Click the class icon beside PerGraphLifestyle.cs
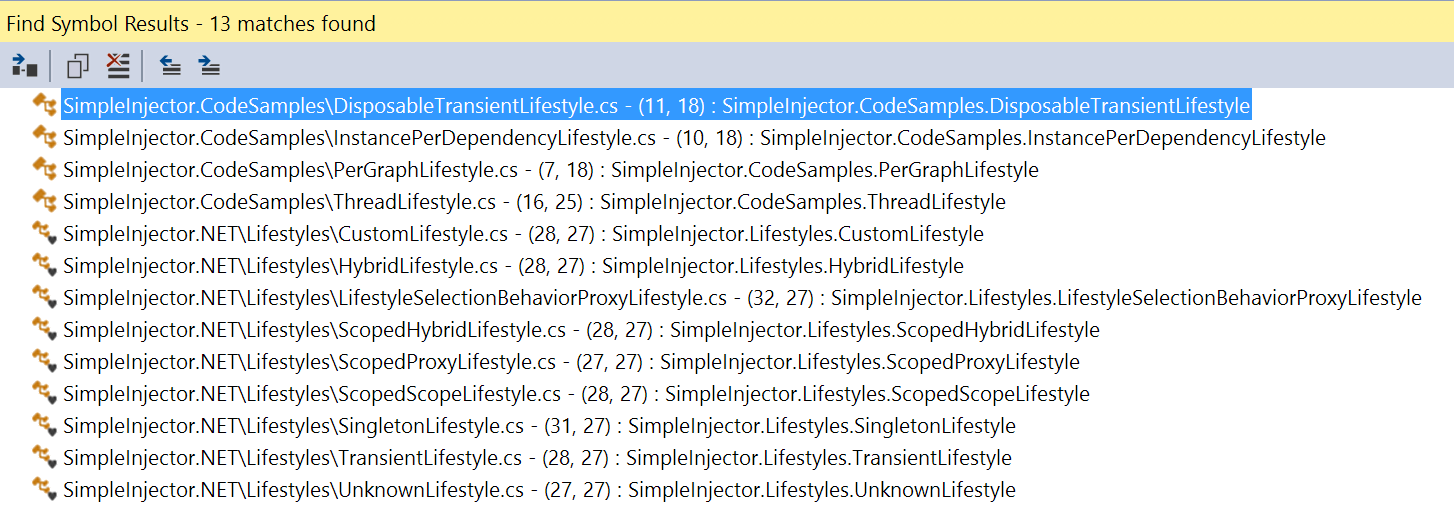The image size is (1454, 514). point(44,169)
